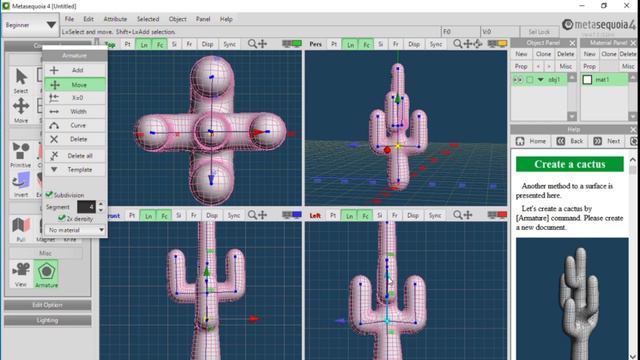Click zoom magnifier in Left view header
640x360 pixels.
(458, 215)
